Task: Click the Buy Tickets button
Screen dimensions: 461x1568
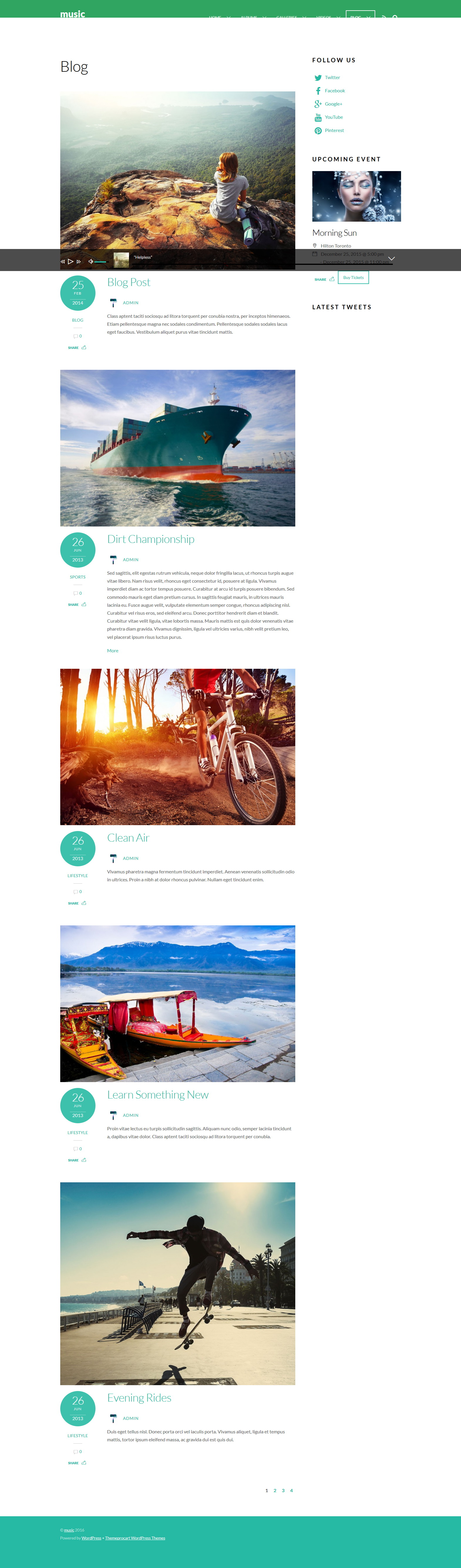Action: [353, 278]
